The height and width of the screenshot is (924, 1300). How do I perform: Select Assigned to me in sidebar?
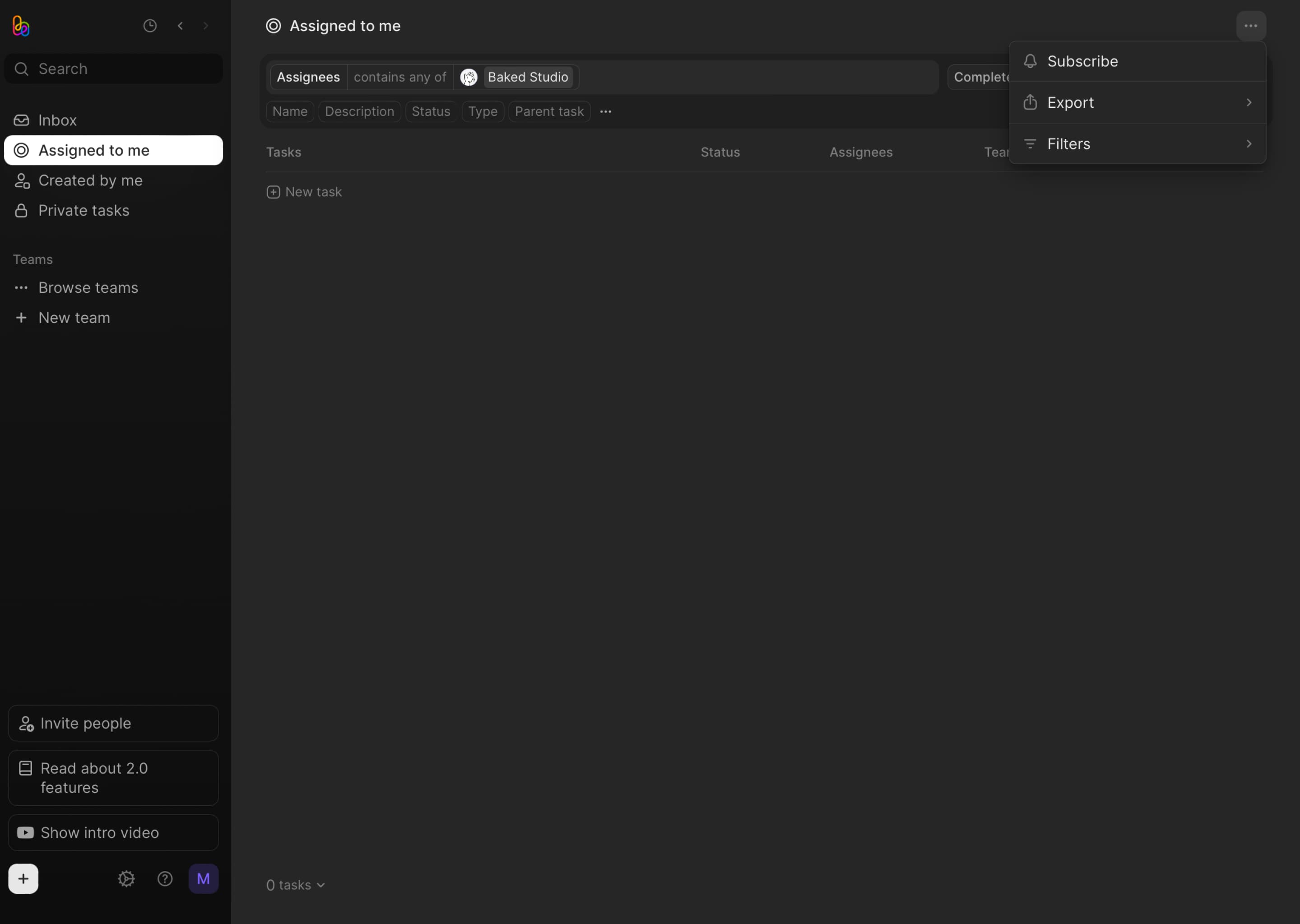click(x=114, y=150)
